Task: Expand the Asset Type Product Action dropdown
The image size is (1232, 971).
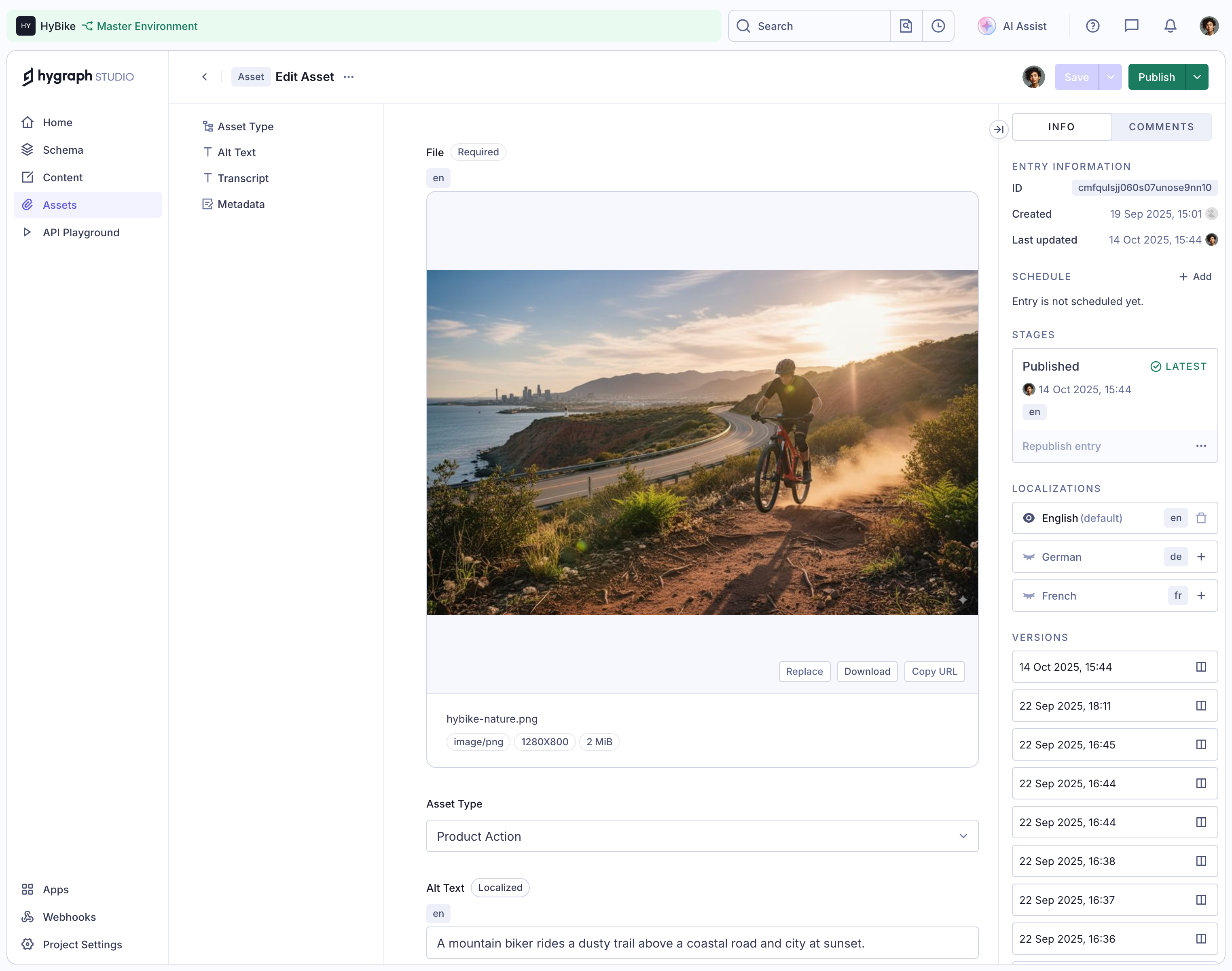Action: tap(703, 836)
